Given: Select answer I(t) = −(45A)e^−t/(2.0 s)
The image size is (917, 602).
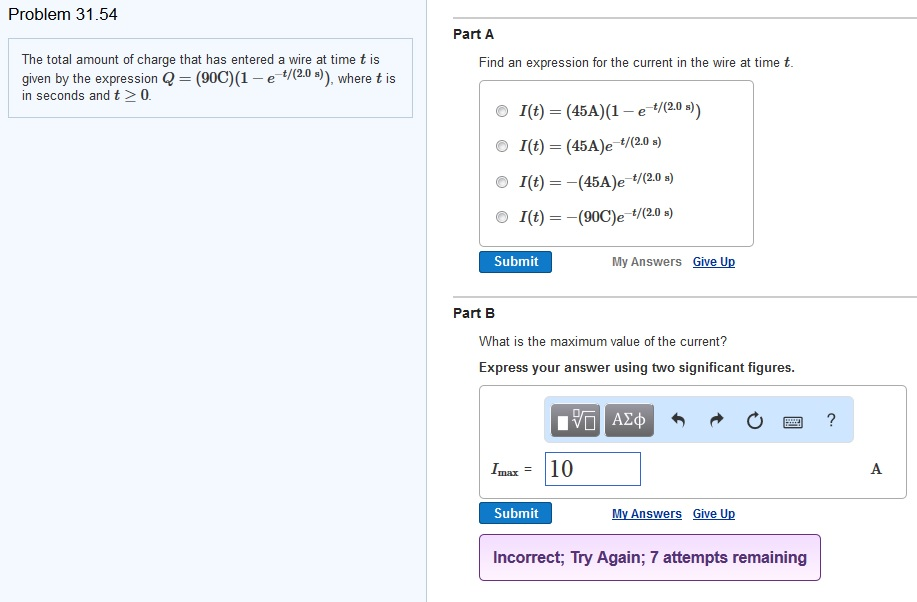Looking at the screenshot, I should (x=502, y=181).
